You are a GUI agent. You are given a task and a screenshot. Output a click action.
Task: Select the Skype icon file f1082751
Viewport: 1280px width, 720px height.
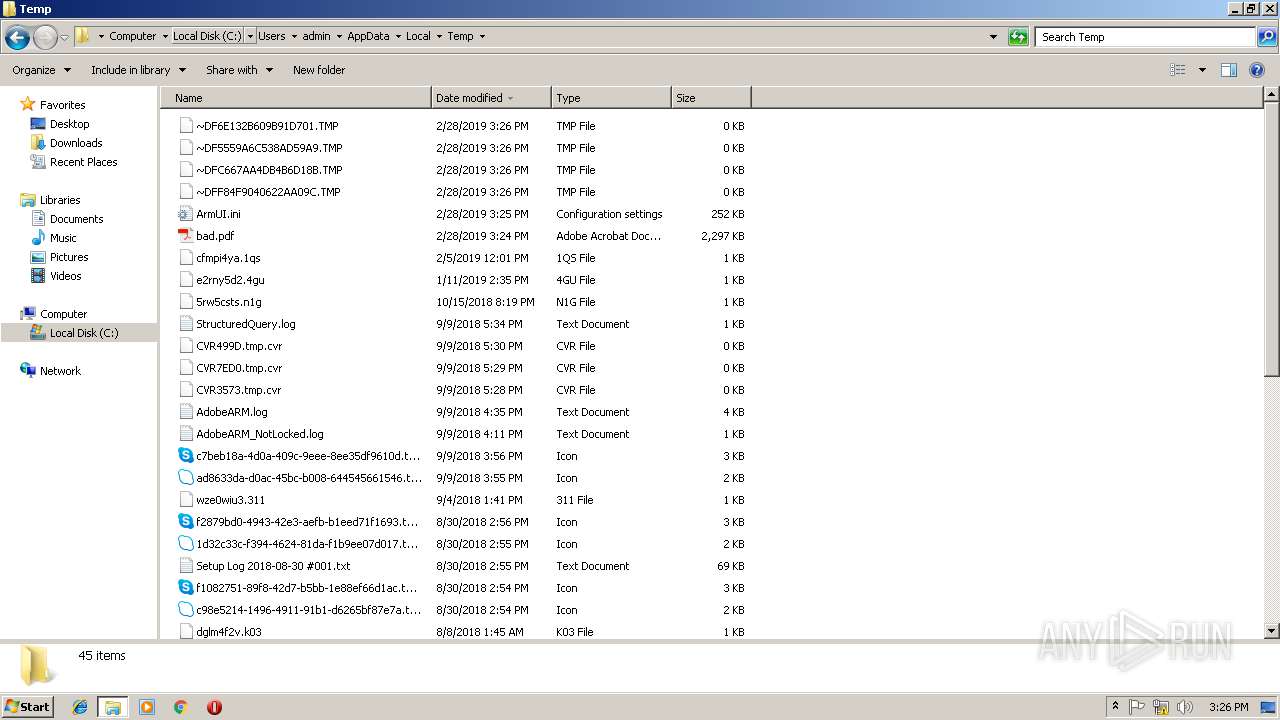185,588
